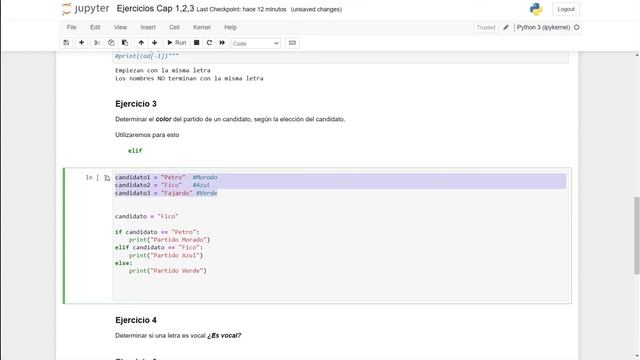
Task: Open the Kernel menu
Action: click(202, 27)
